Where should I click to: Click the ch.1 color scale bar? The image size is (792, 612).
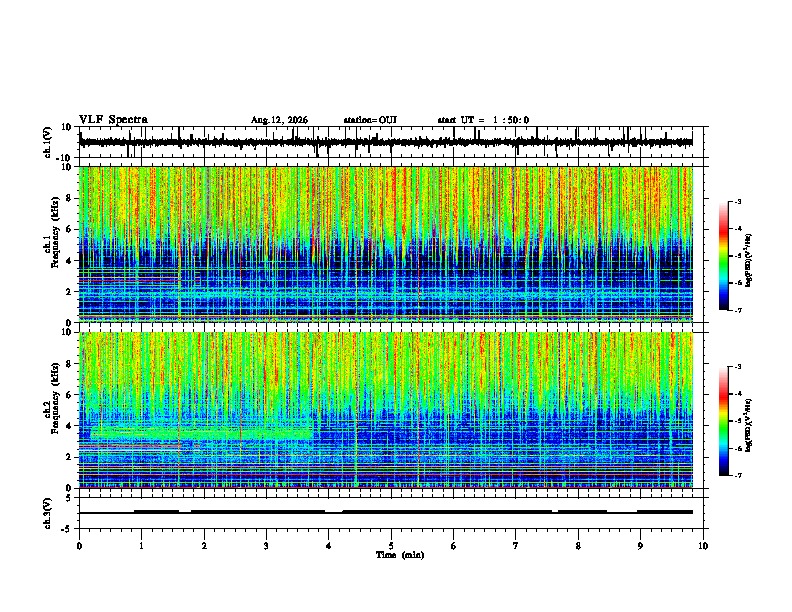pos(724,256)
